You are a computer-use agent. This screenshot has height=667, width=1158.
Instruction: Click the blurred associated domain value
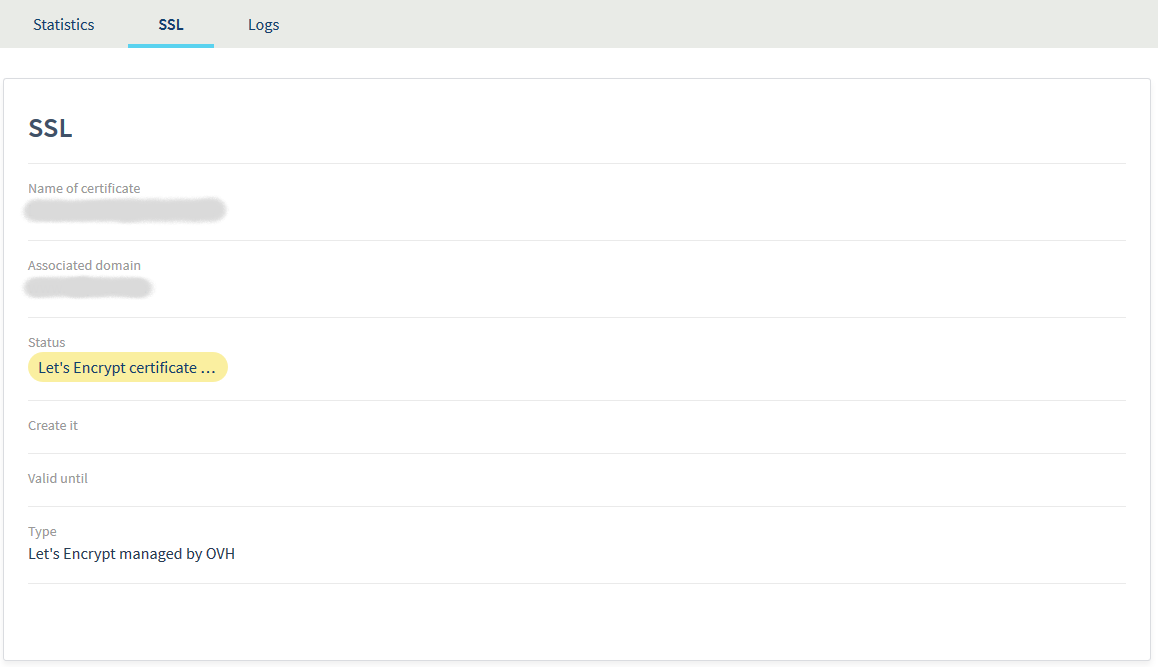(88, 287)
